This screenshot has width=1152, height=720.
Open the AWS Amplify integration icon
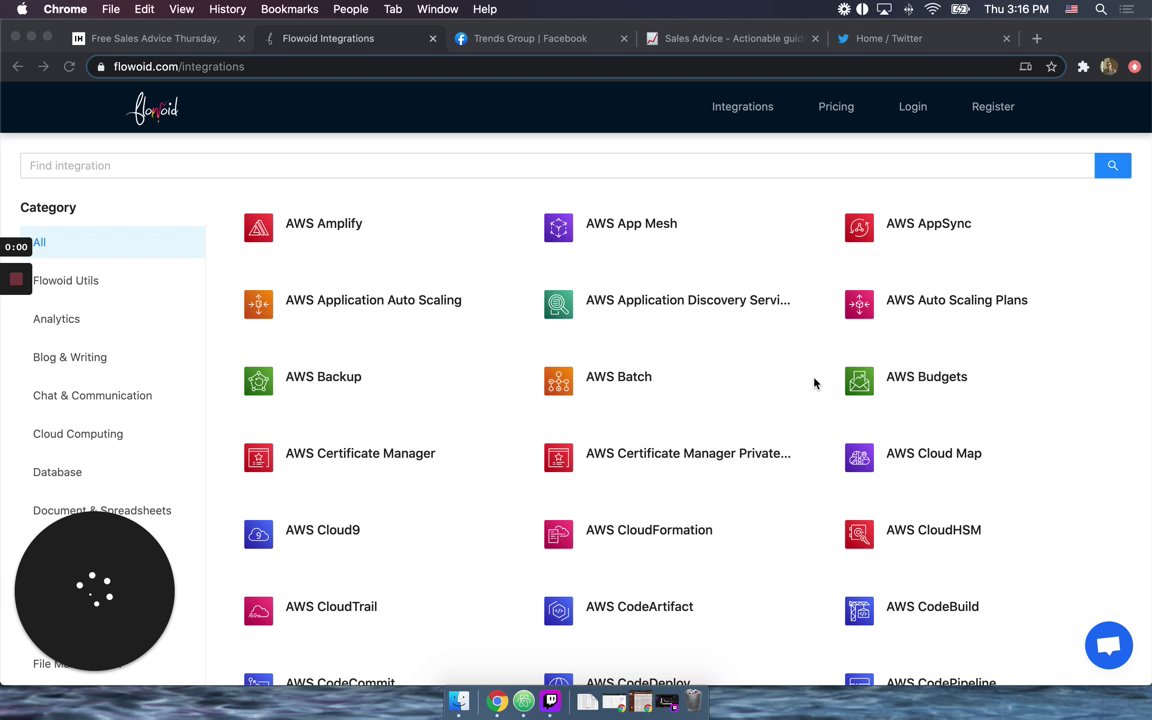coord(259,228)
